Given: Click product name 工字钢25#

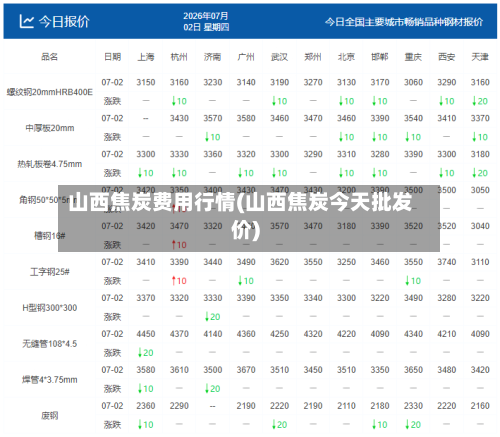Looking at the screenshot, I should coord(50,272).
